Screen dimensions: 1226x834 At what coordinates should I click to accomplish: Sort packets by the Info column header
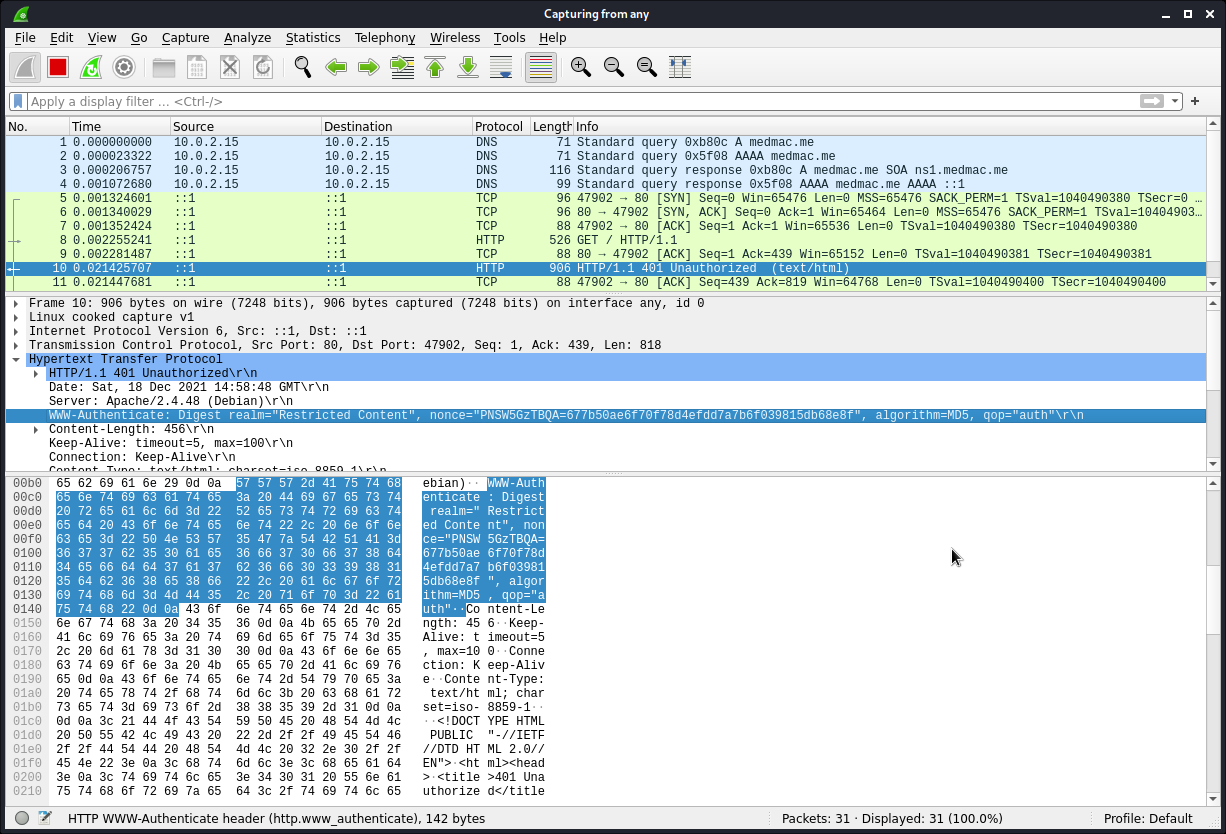(x=888, y=127)
